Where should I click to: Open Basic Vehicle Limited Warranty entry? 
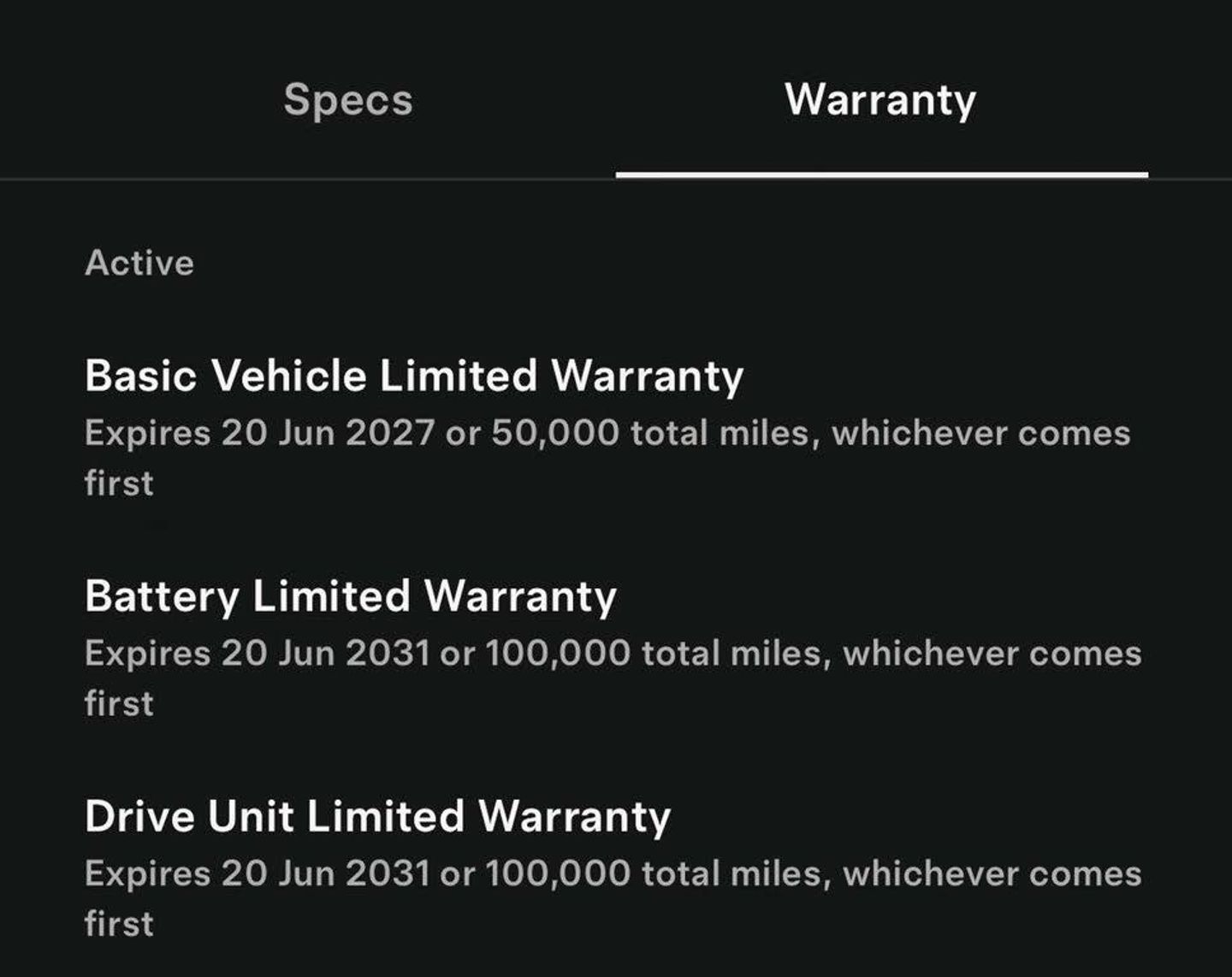click(414, 376)
